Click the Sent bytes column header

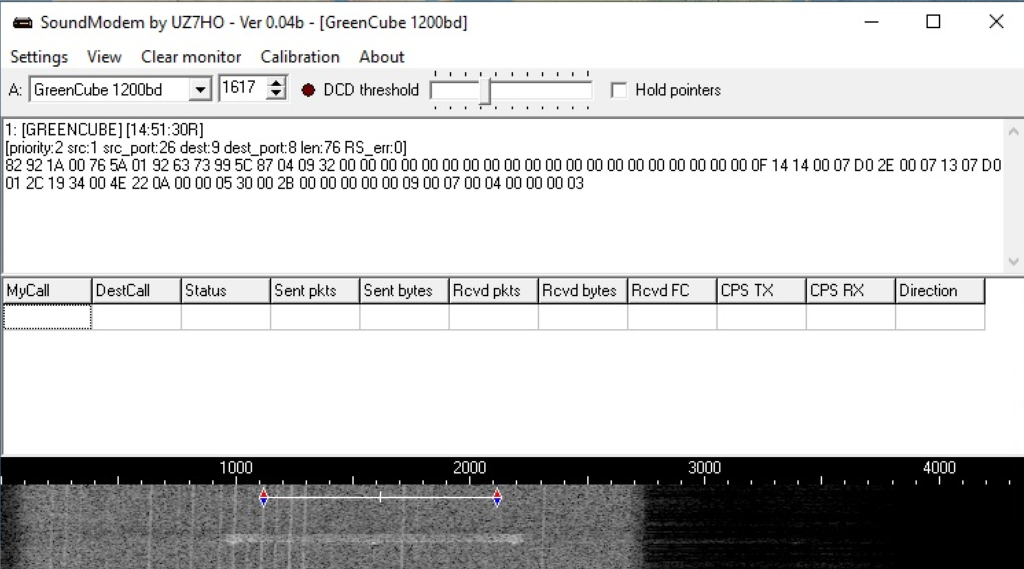pos(404,291)
